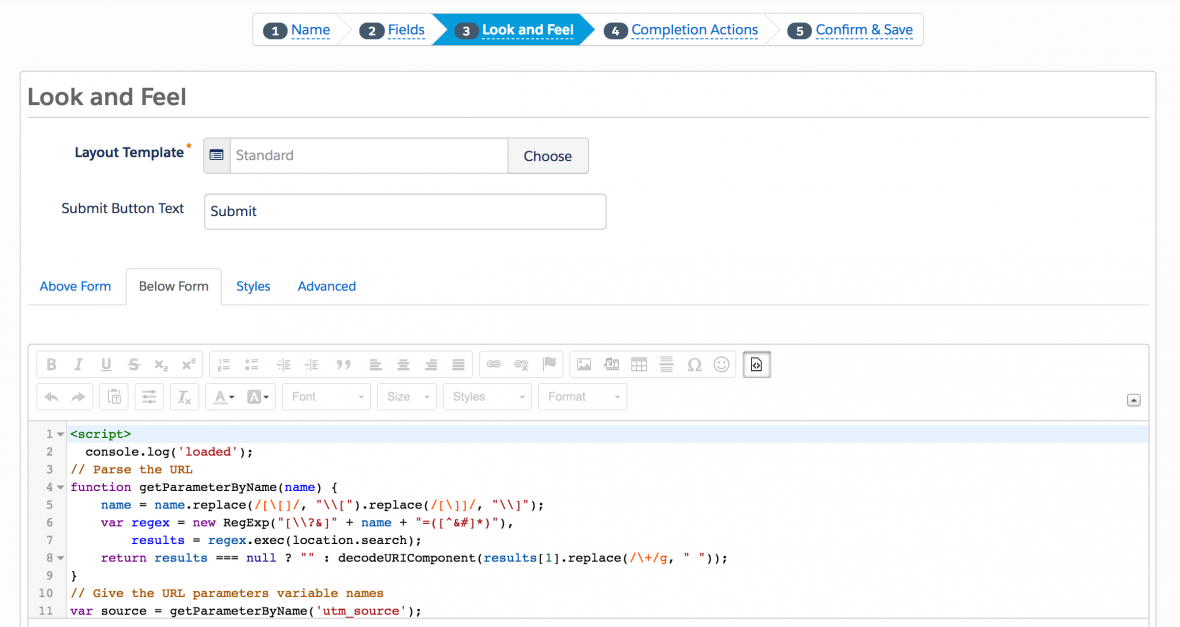Open the Format dropdown
This screenshot has height=627, width=1180.
pyautogui.click(x=580, y=396)
